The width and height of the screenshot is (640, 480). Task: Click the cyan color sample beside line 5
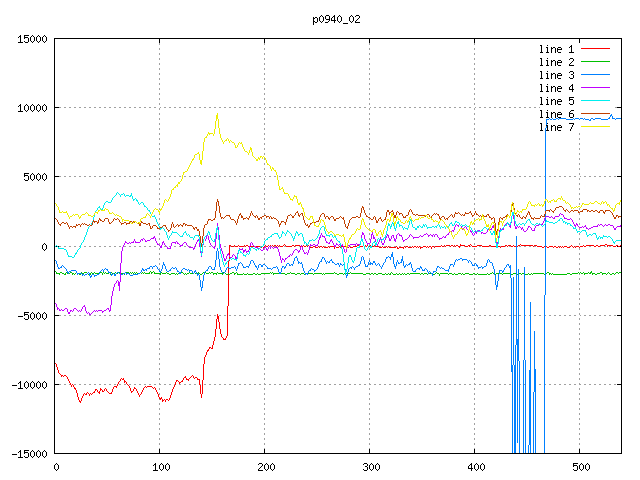coord(596,101)
